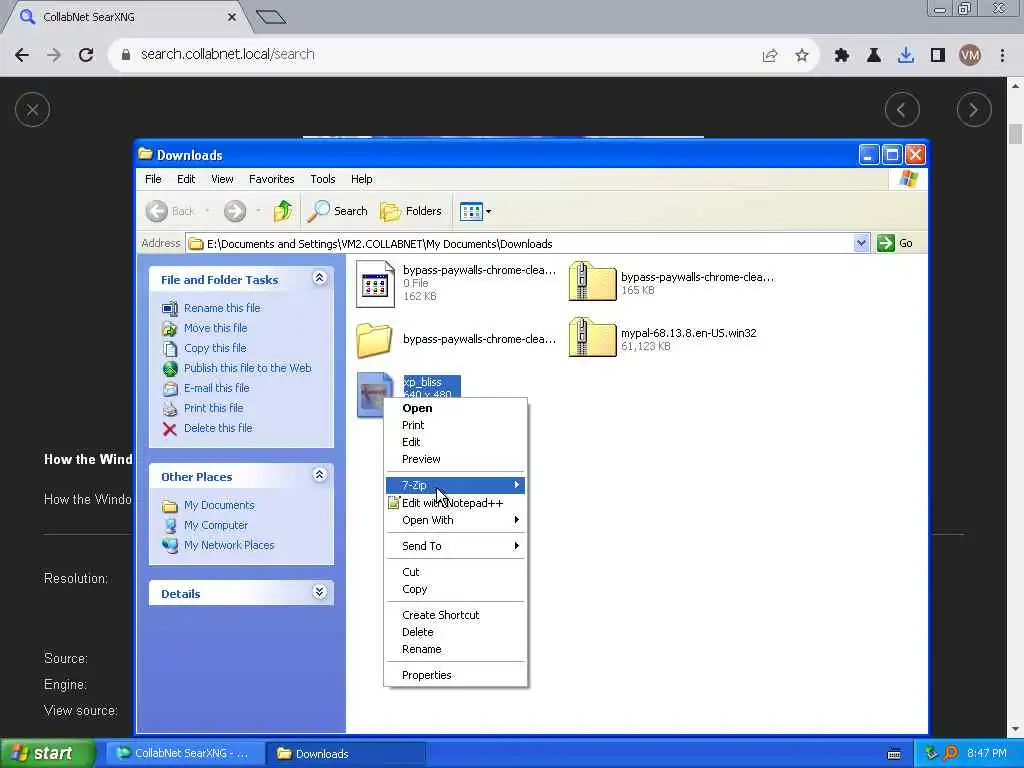Open the Tools menu
1024x768 pixels.
point(323,179)
